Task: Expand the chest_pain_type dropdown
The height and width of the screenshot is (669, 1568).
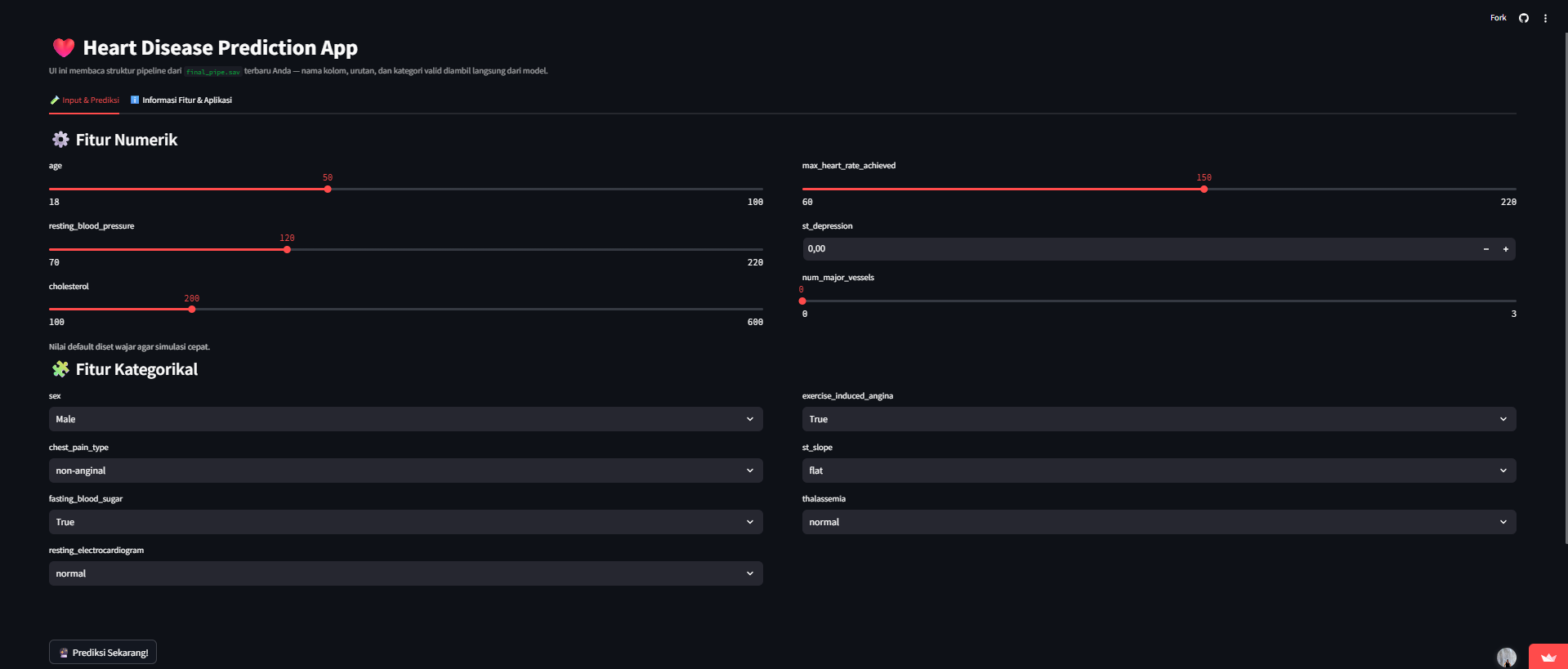Action: click(405, 471)
